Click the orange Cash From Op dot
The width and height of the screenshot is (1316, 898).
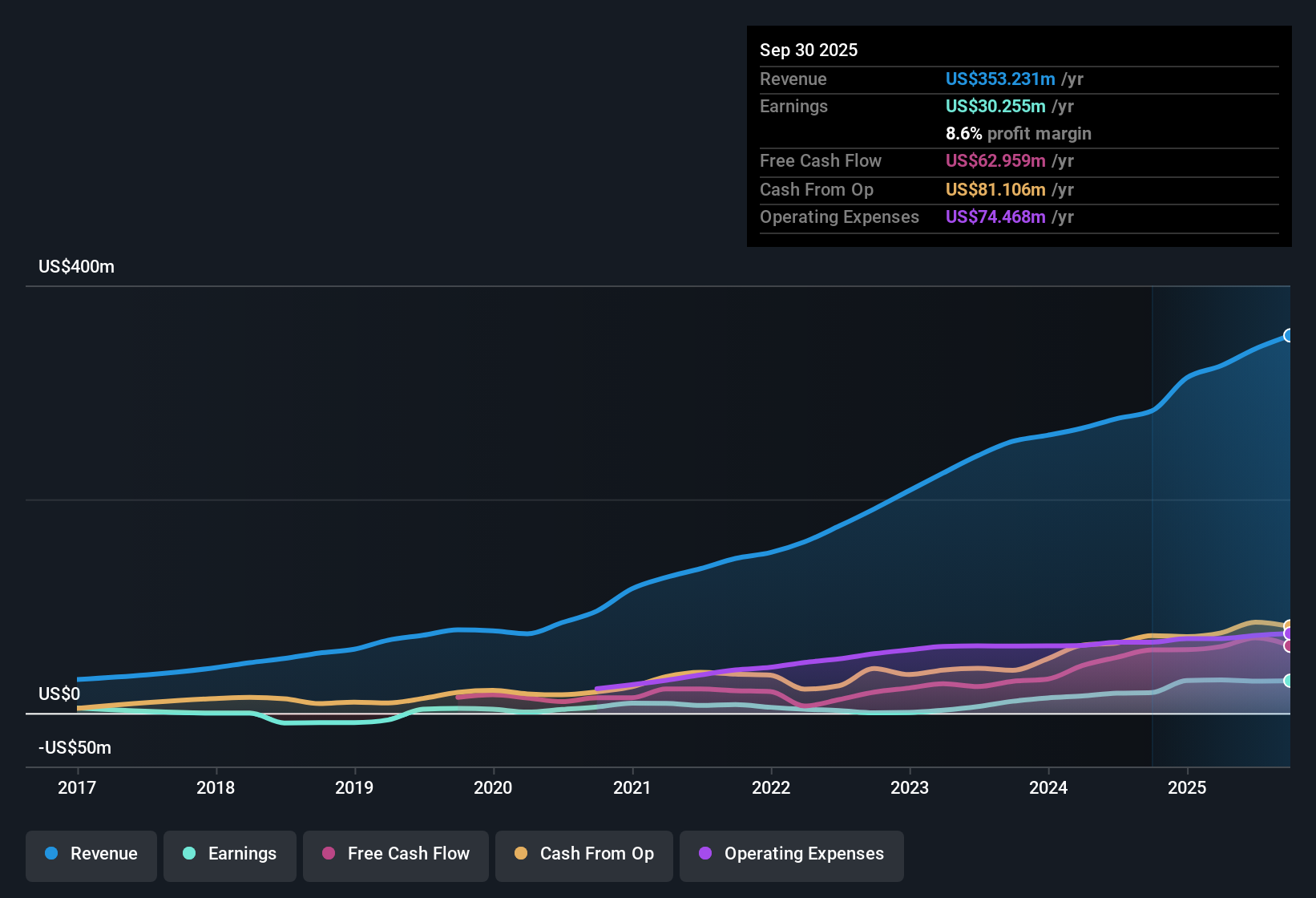coord(521,854)
